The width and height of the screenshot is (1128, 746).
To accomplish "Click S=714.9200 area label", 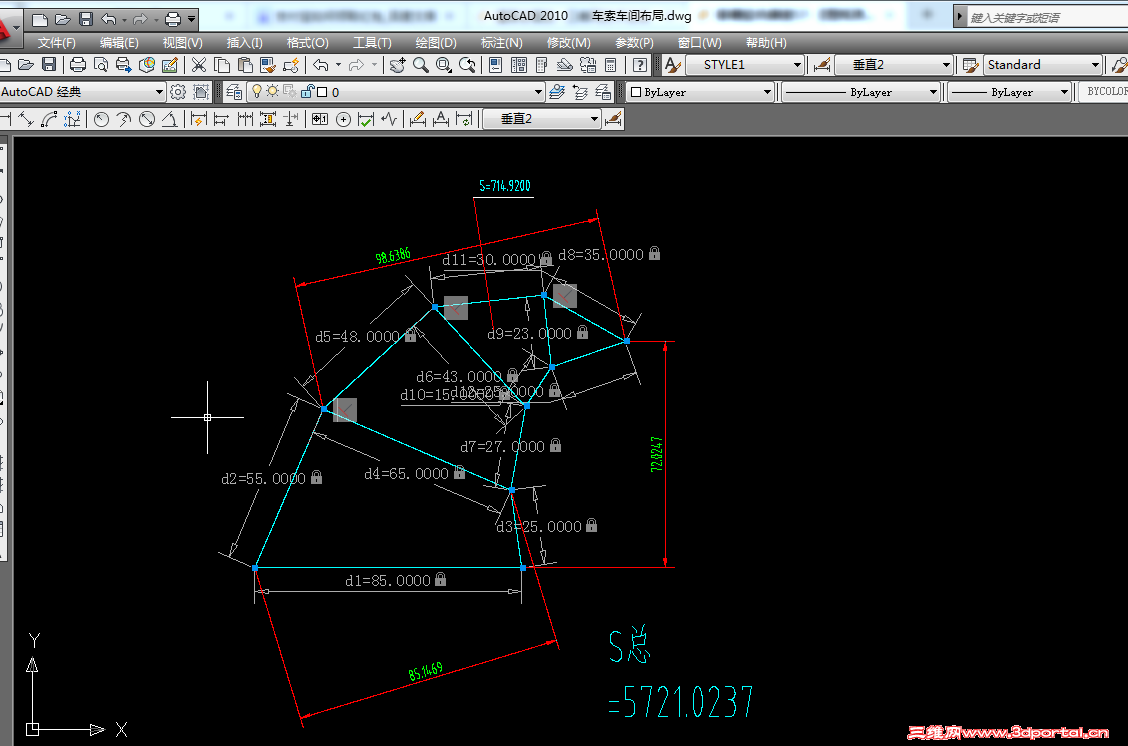I will (x=505, y=186).
